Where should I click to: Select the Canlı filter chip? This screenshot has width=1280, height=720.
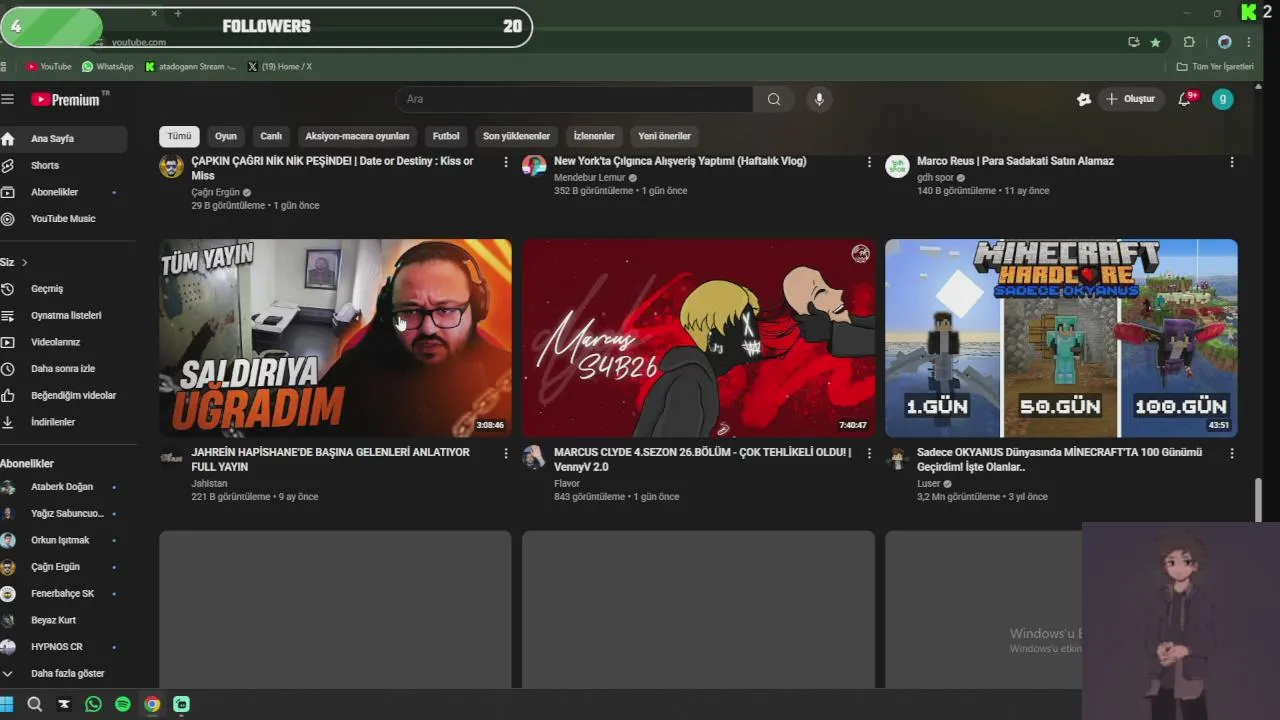coord(271,136)
